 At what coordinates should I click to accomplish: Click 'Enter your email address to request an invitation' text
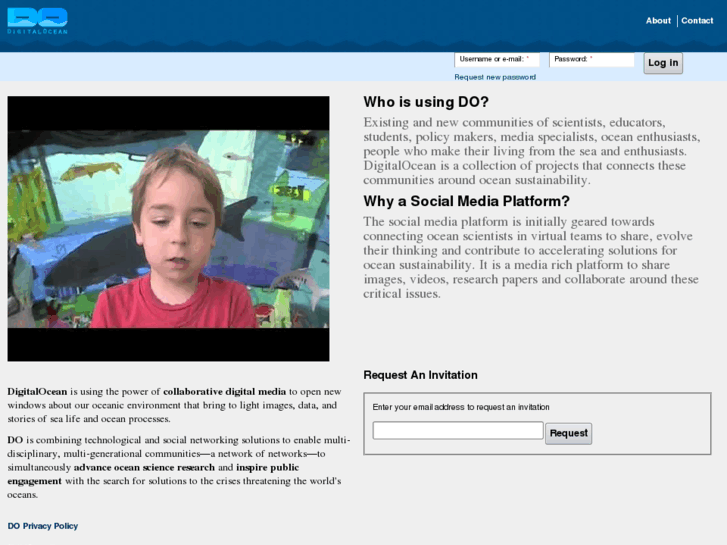[x=461, y=407]
